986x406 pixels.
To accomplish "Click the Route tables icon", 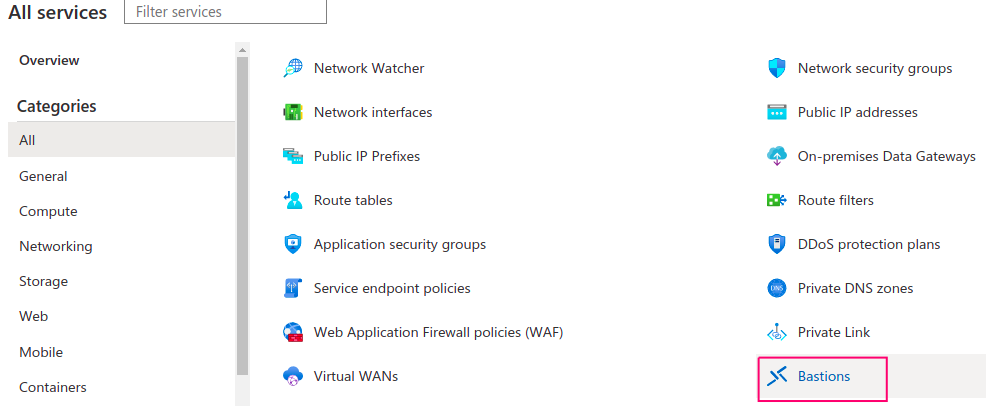I will [x=293, y=201].
